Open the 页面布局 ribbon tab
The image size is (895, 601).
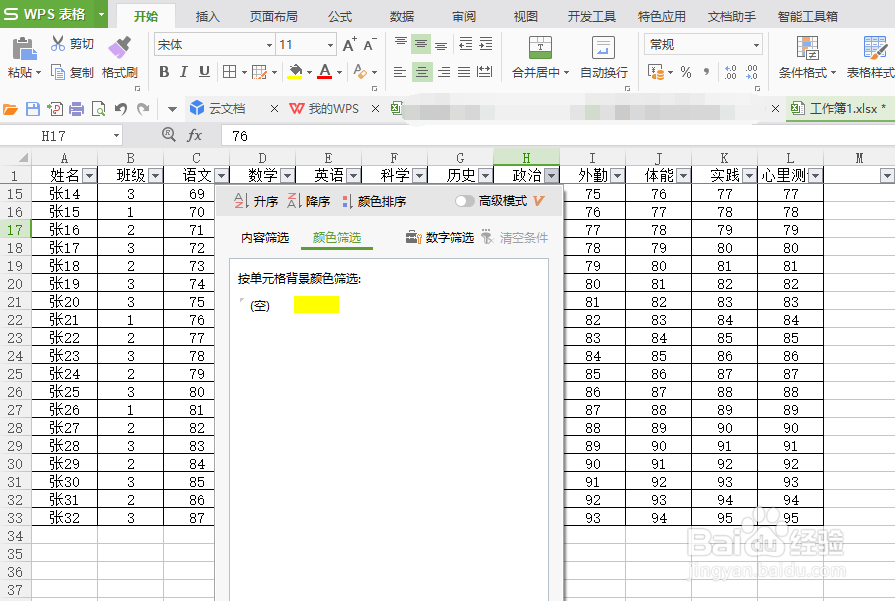click(273, 17)
